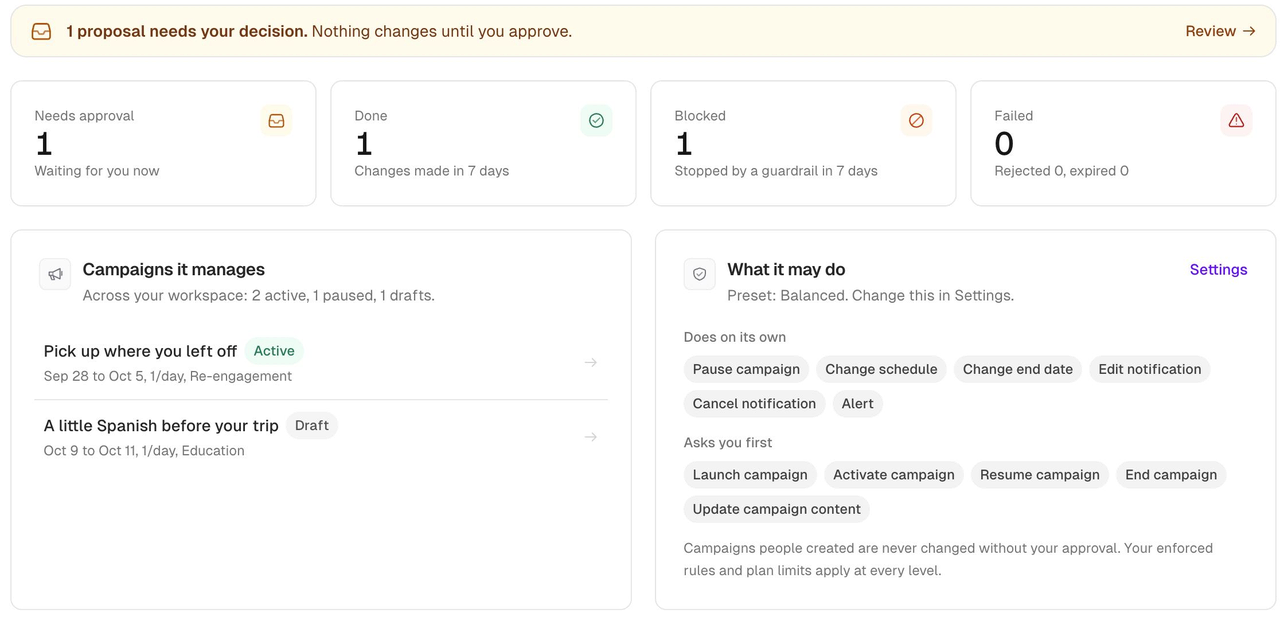
Task: Click the Blocked prohibited icon
Action: pos(916,120)
